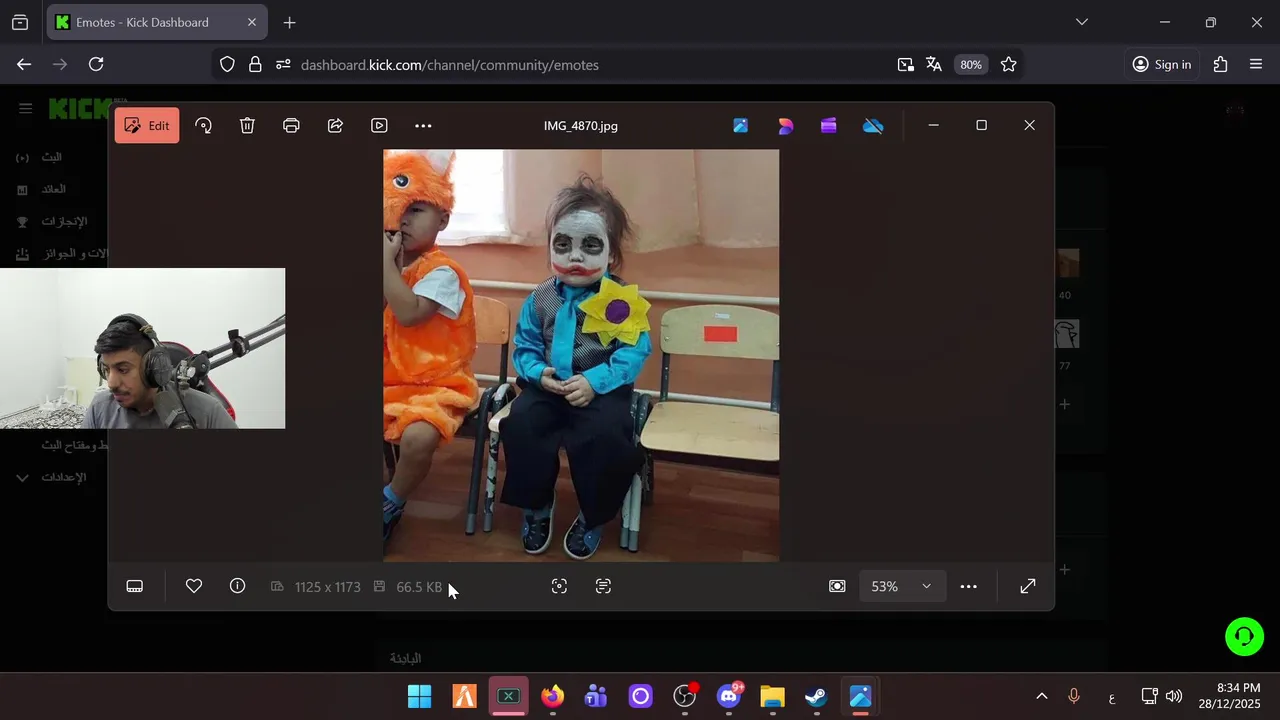The width and height of the screenshot is (1280, 720).
Task: Open the bottom bar ellipsis menu
Action: tap(968, 586)
